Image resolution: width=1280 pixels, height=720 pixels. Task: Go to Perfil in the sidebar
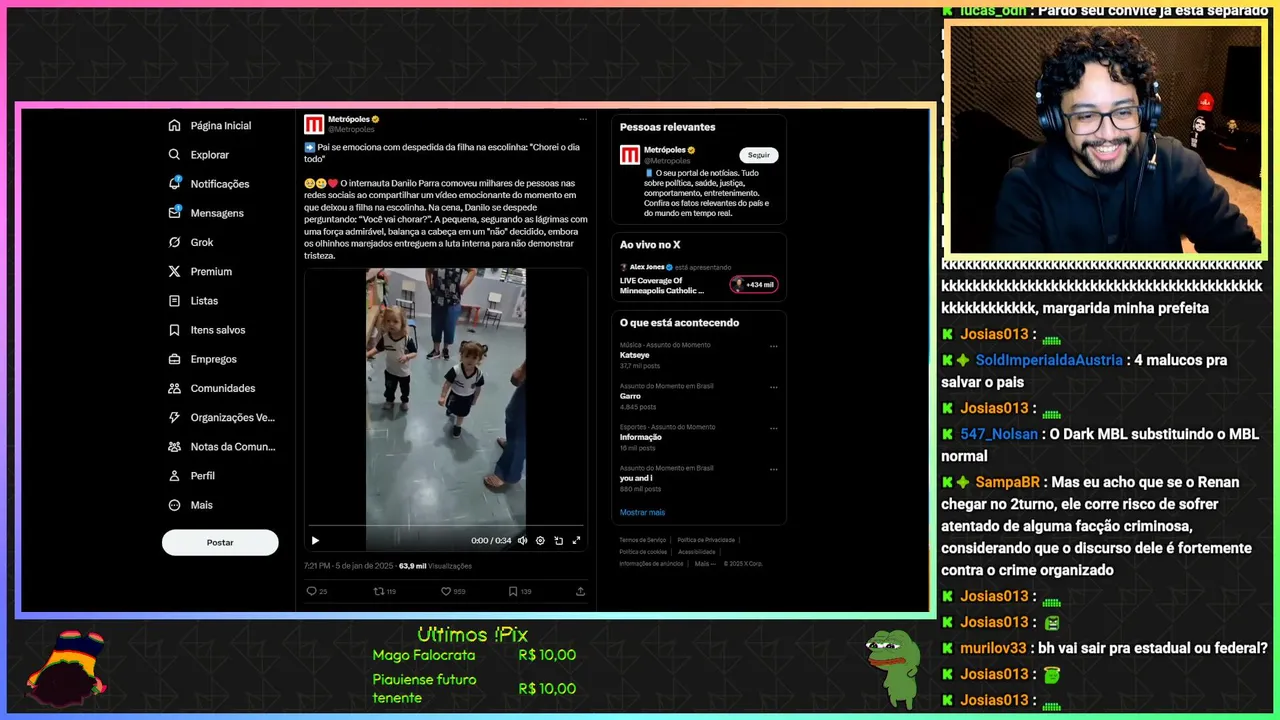point(192,476)
